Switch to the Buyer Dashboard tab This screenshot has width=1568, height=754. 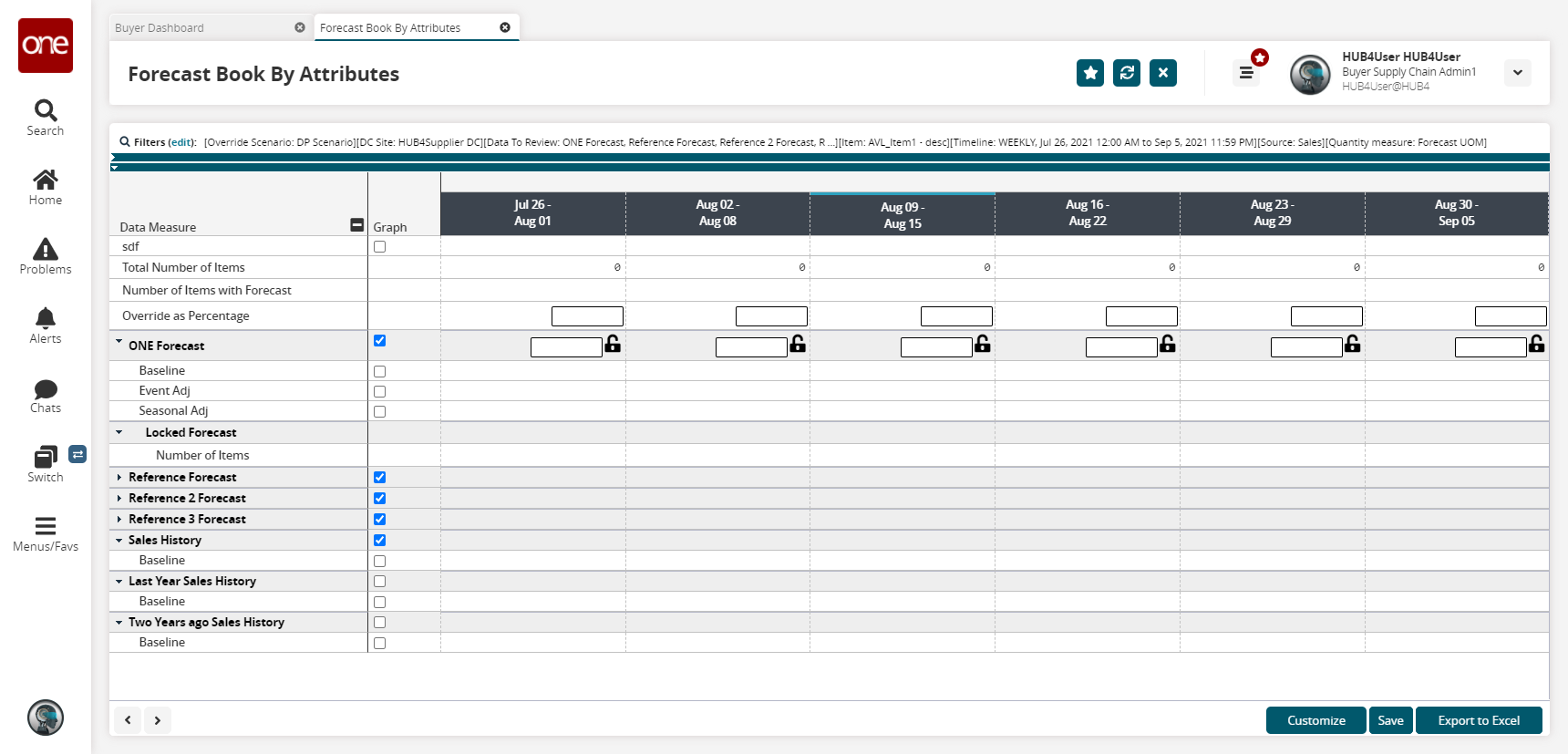coord(211,27)
